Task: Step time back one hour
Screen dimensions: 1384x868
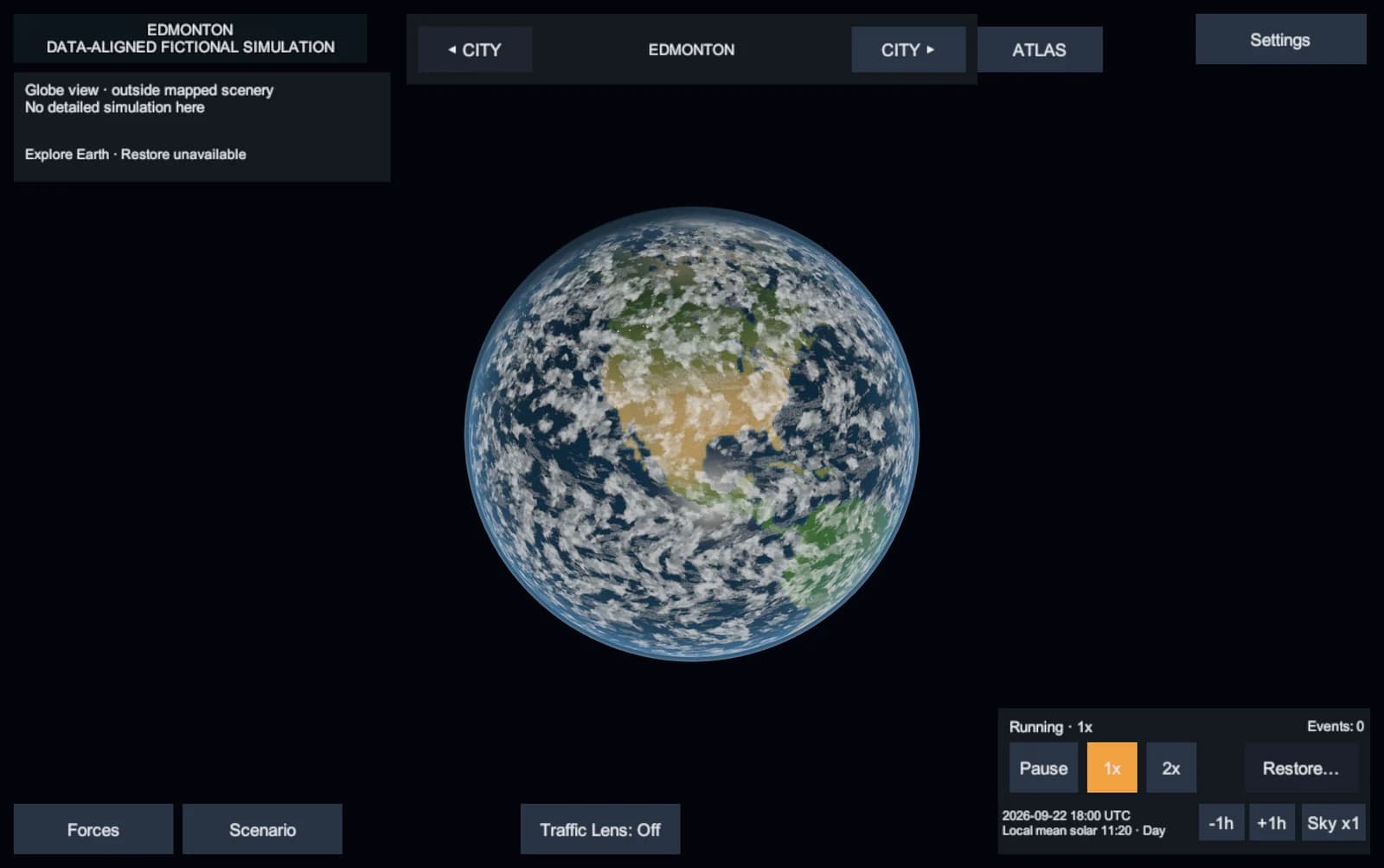Action: (1221, 822)
